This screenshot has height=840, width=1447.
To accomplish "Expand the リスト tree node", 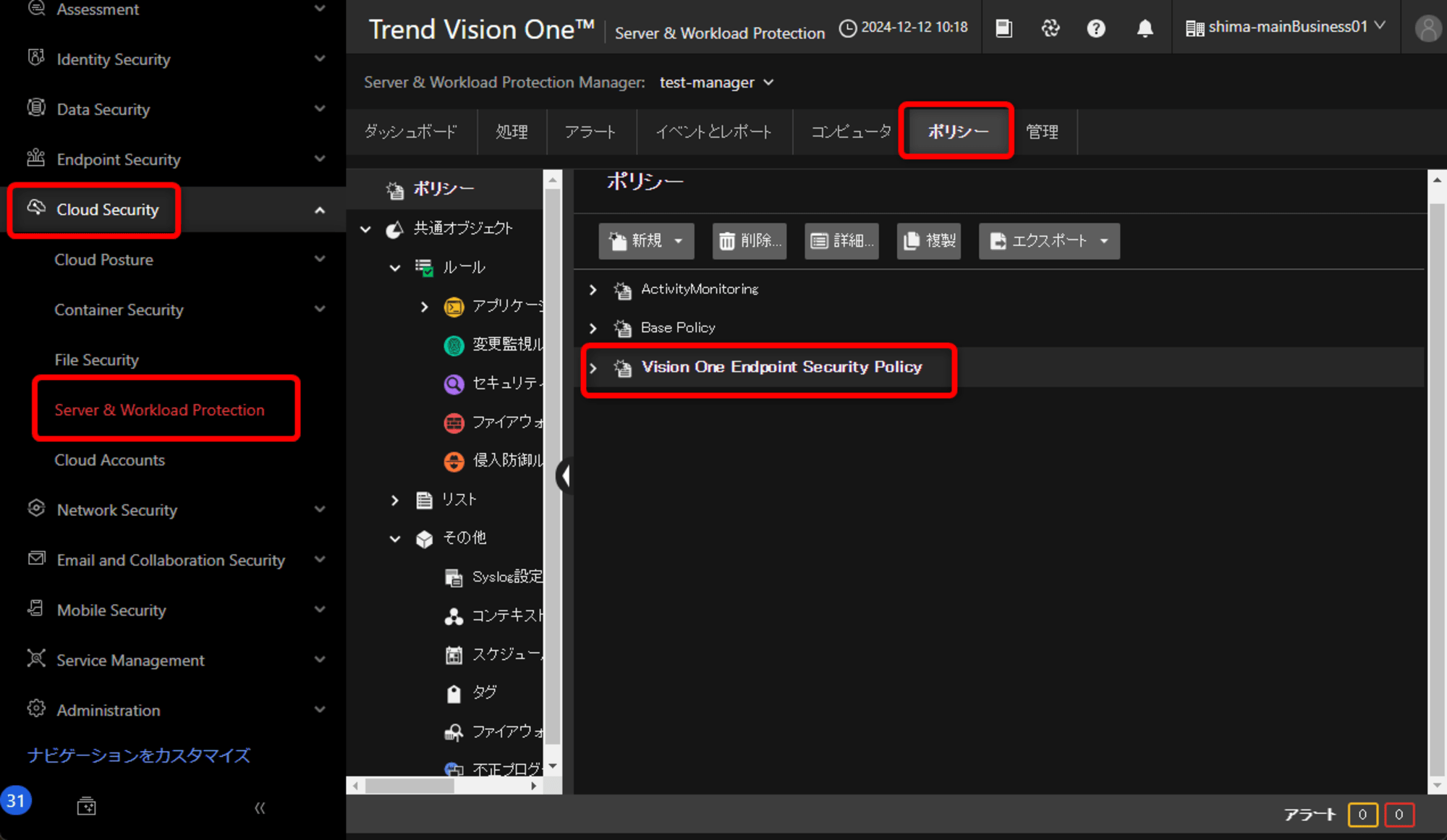I will tap(395, 500).
